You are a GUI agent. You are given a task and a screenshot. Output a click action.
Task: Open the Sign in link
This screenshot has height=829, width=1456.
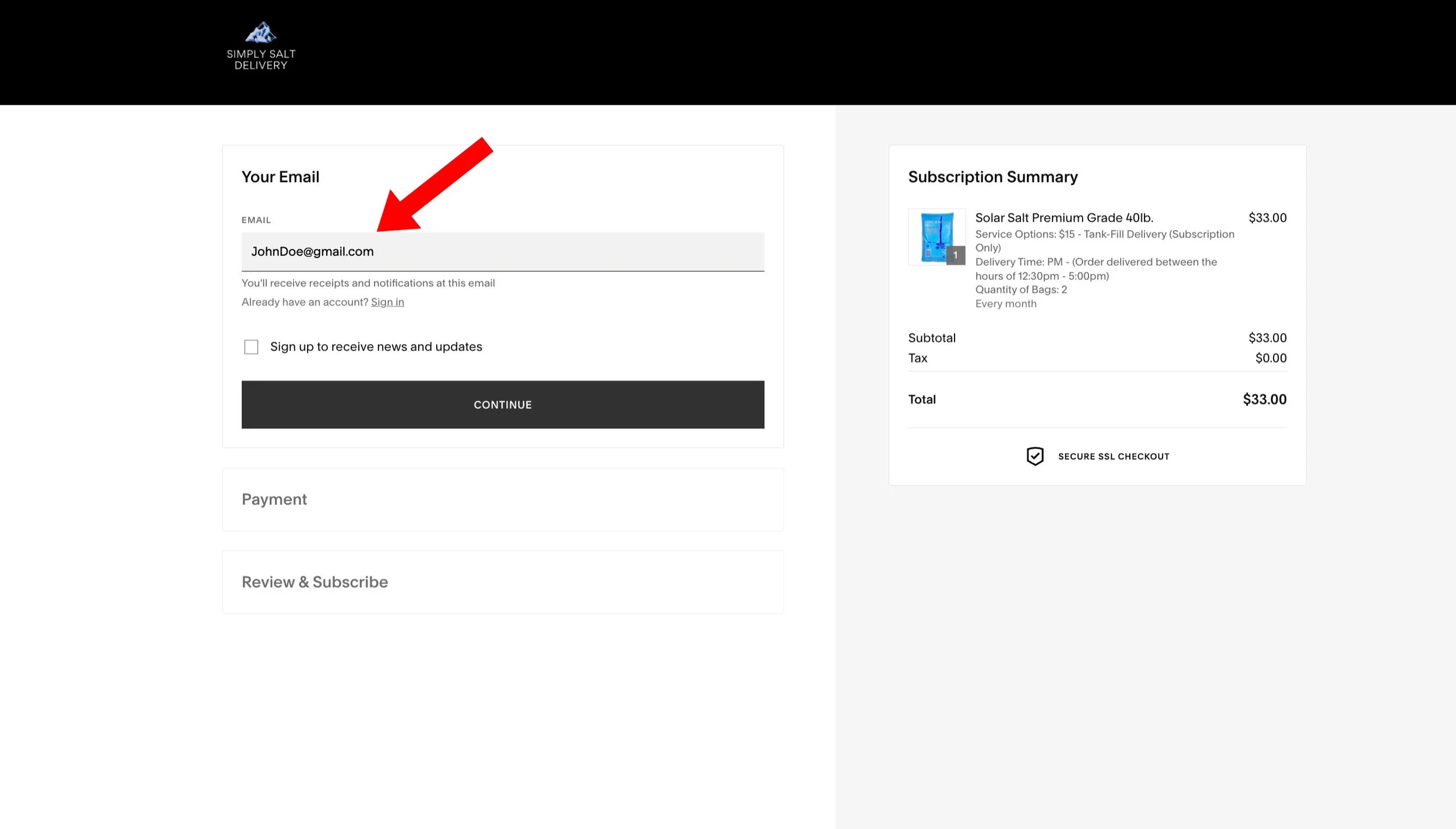point(387,302)
